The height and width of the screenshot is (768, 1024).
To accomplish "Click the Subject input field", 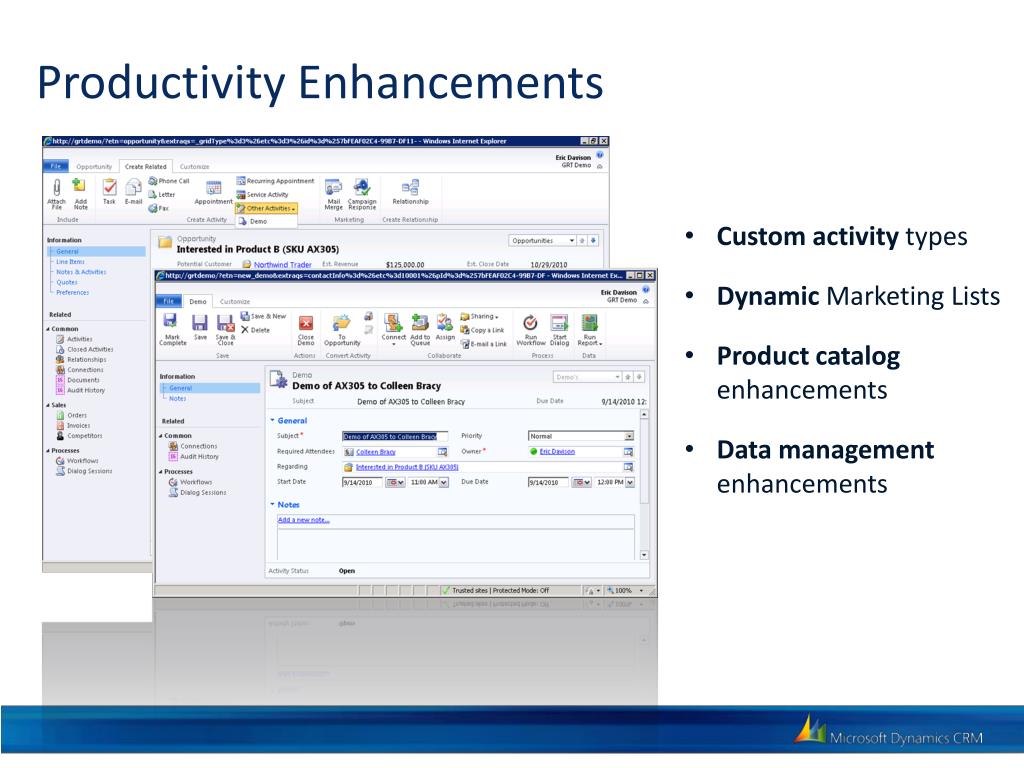I will click(394, 436).
